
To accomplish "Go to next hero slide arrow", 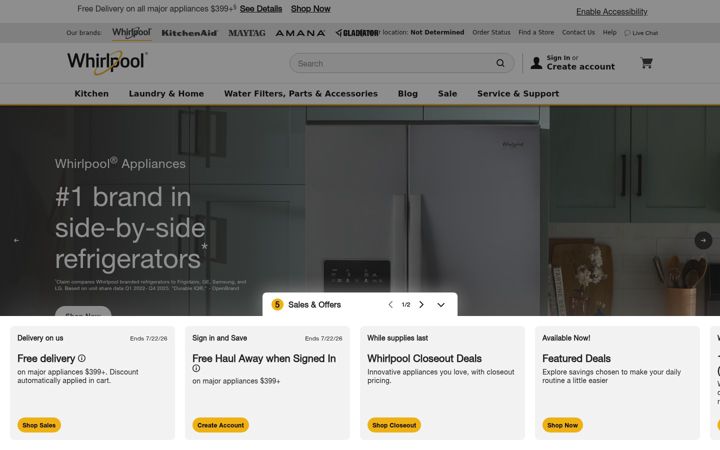I will tap(703, 240).
